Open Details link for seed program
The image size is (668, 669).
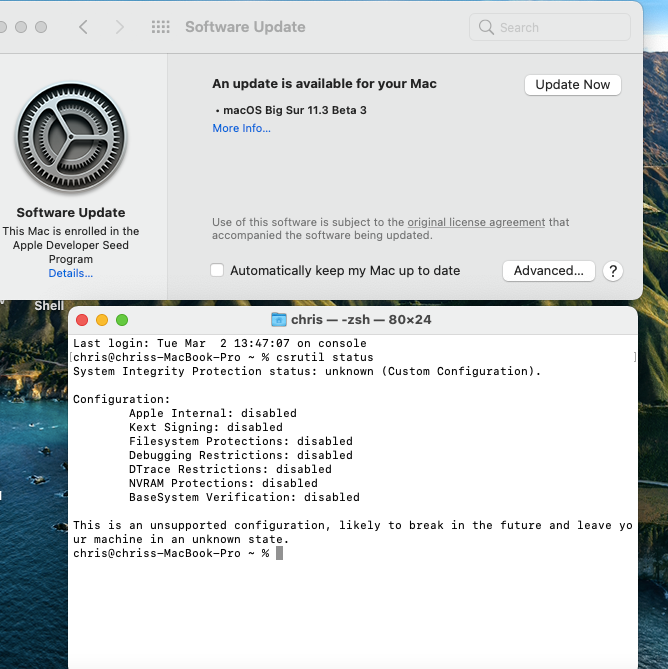click(71, 273)
